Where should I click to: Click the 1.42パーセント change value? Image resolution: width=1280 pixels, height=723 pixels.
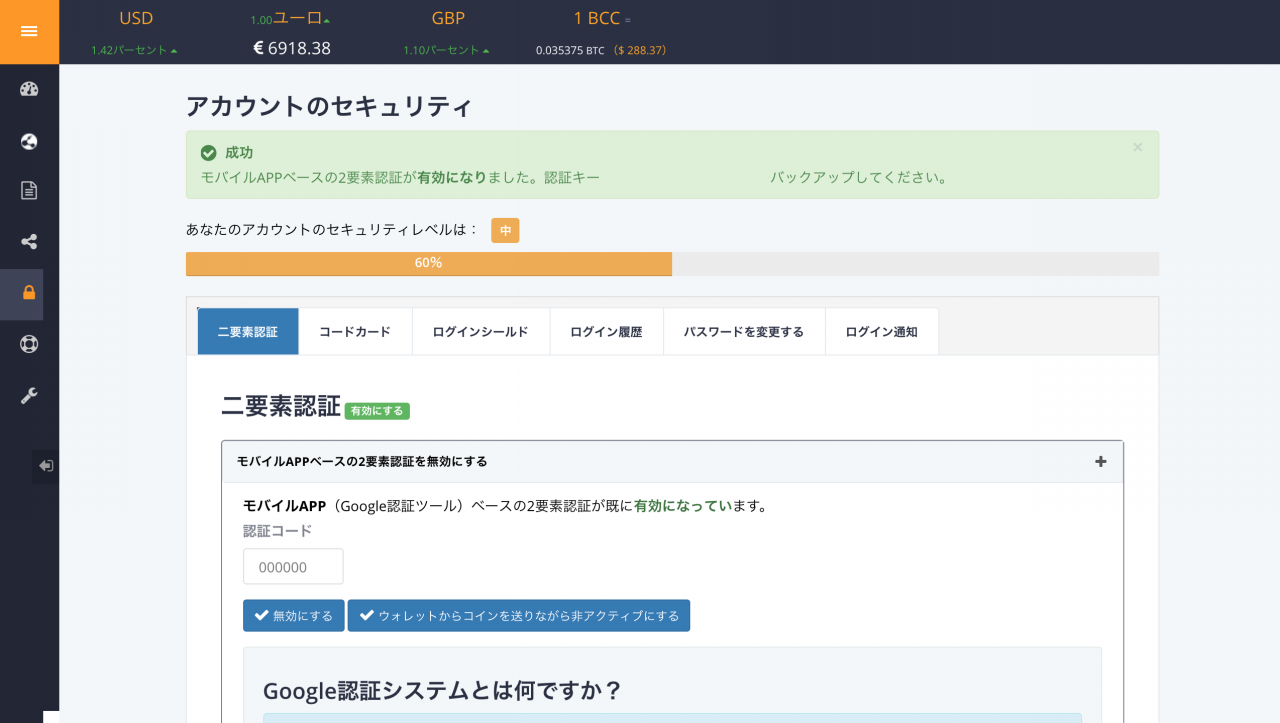[x=134, y=50]
